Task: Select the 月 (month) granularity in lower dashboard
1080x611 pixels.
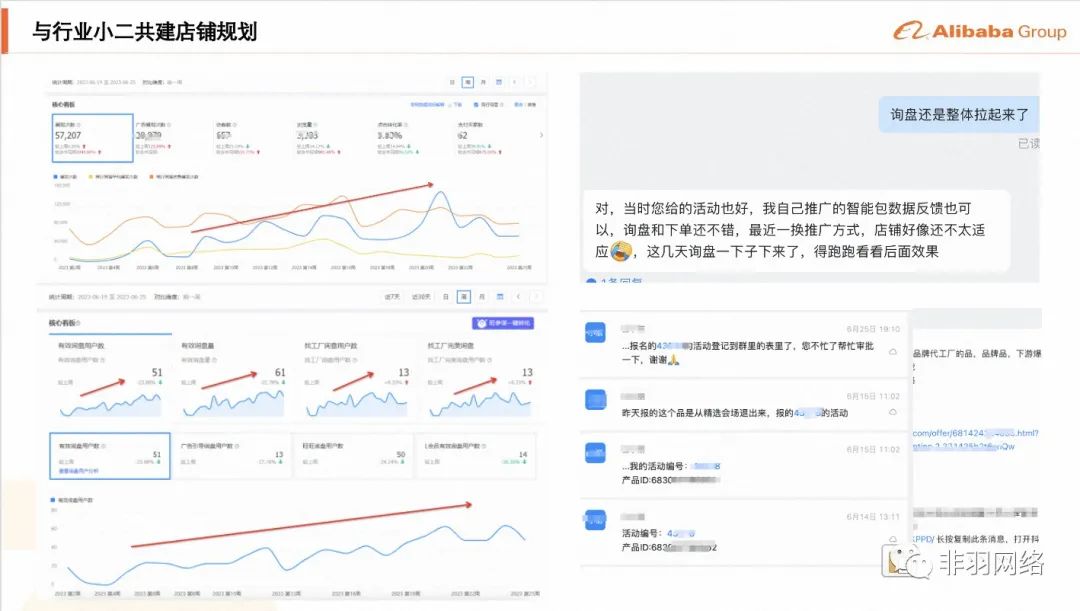Action: pyautogui.click(x=482, y=297)
